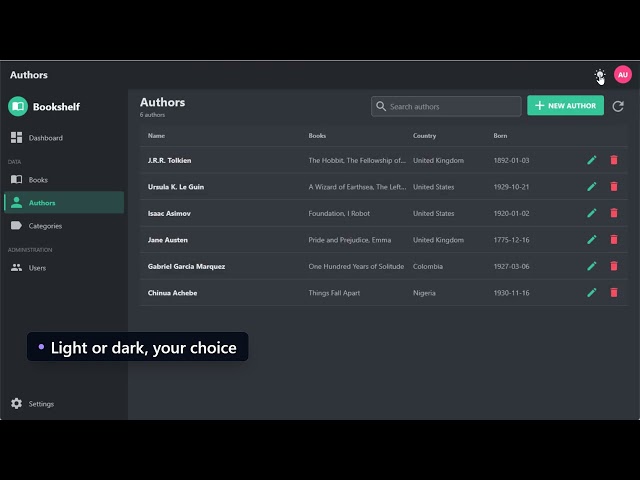Screen dimensions: 640x480
Task: Select the J.R.R. Tolkien name cell
Action: click(x=169, y=160)
